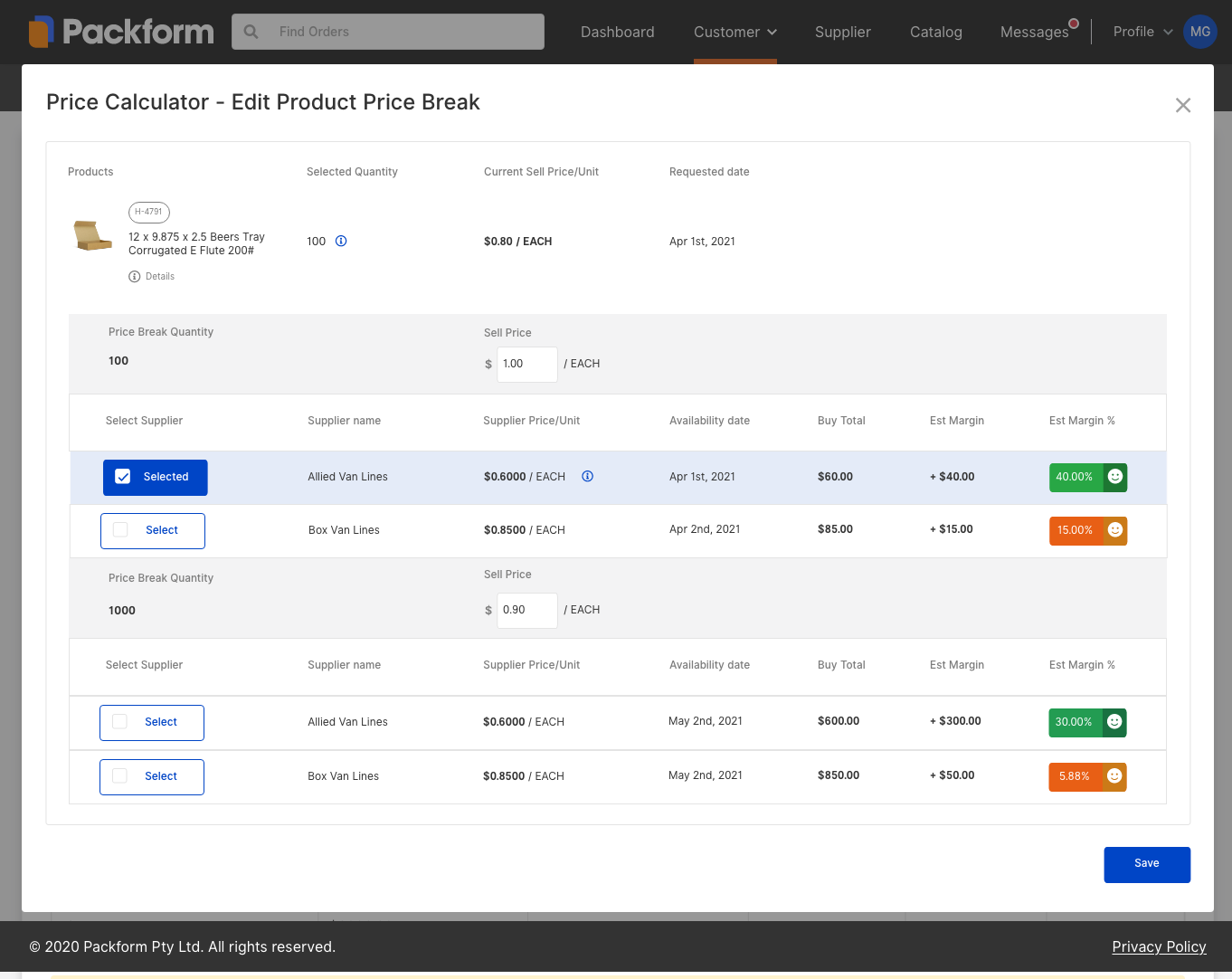
Task: Click the 1.00 sell price input field
Action: 526,364
